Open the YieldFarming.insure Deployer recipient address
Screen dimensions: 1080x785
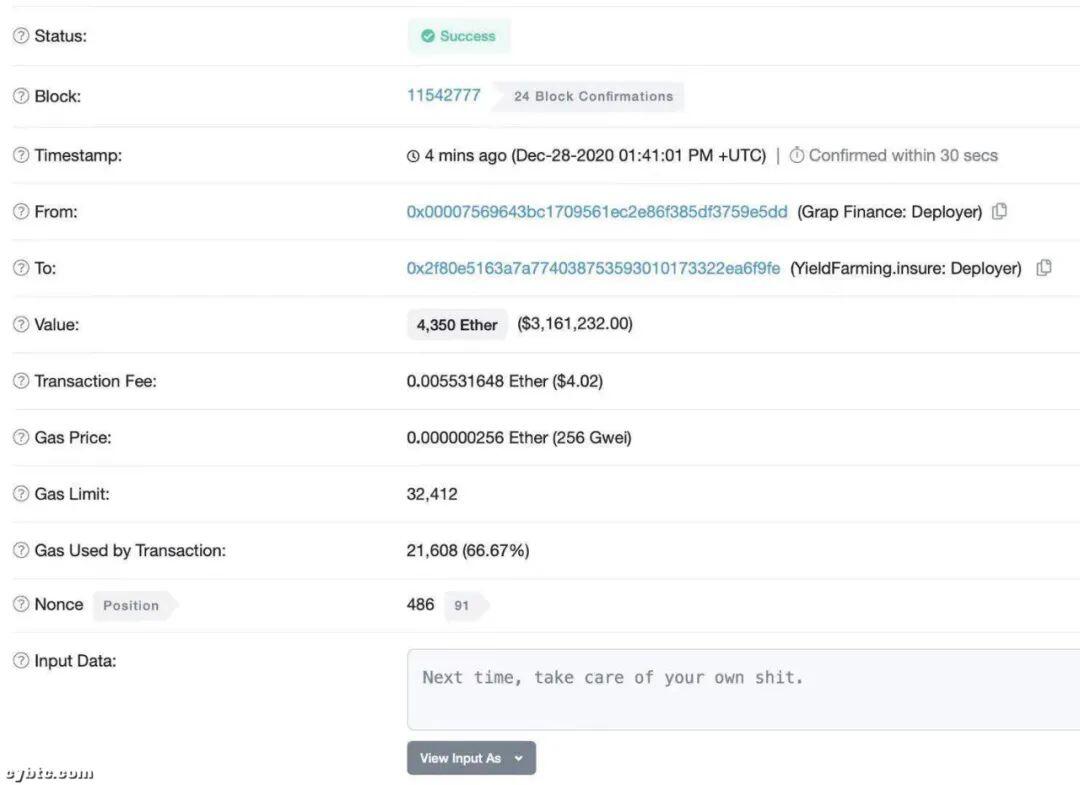click(593, 268)
